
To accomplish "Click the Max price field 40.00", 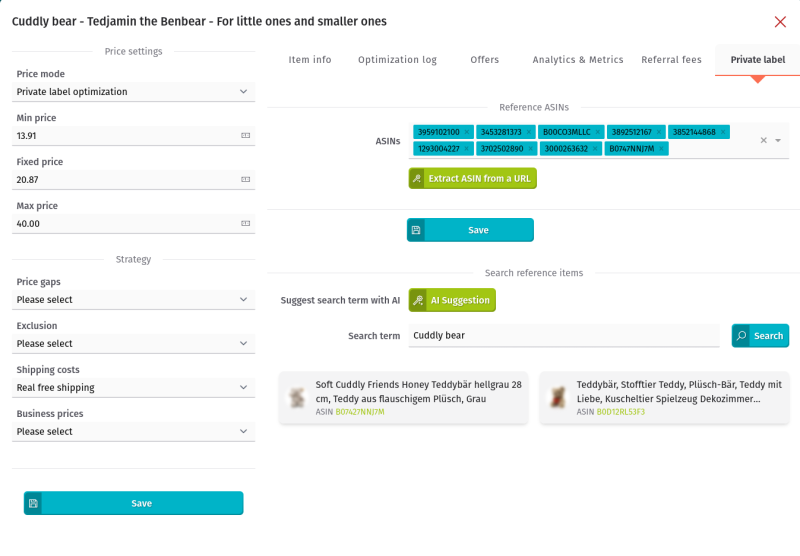I will 133,223.
